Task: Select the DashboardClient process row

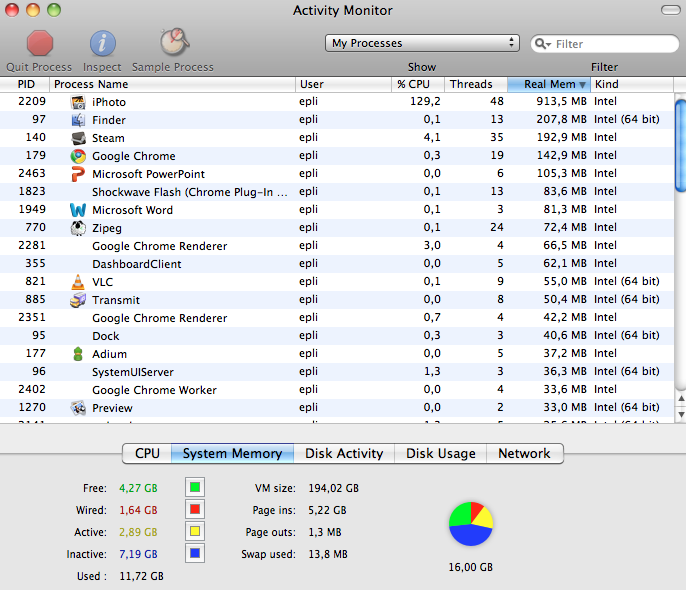Action: point(337,264)
